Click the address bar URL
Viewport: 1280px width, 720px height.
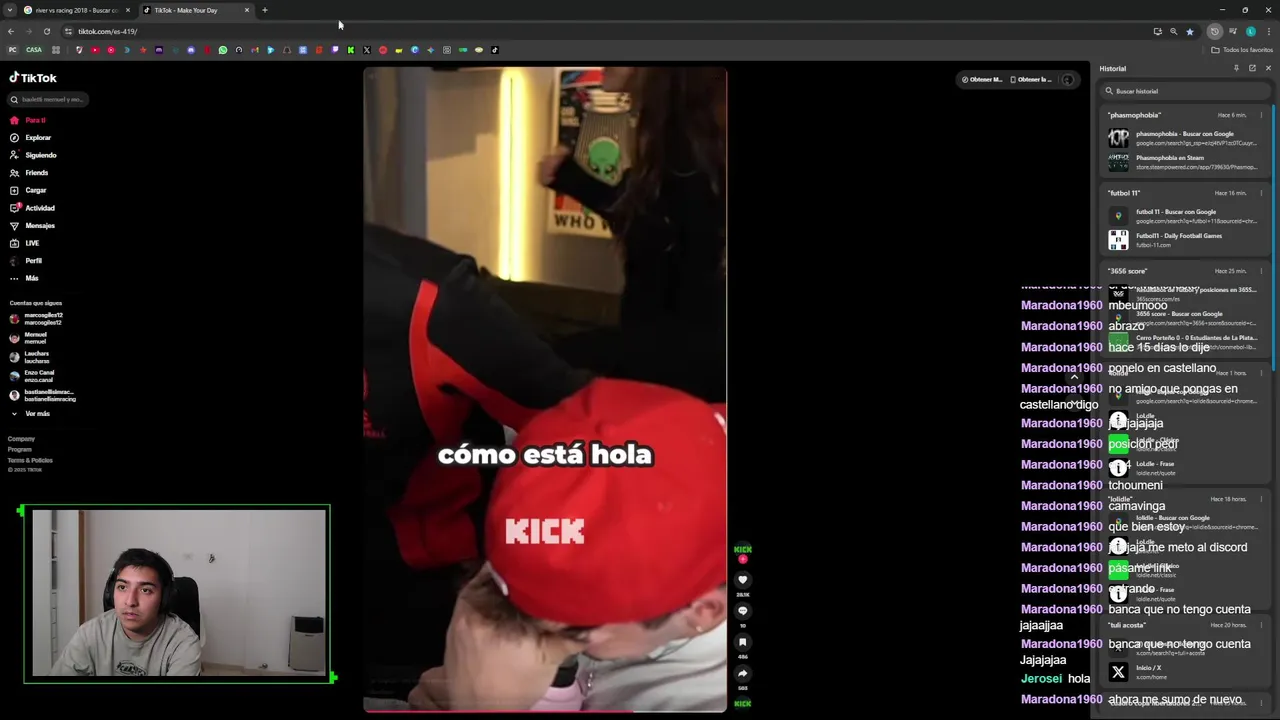tap(107, 31)
